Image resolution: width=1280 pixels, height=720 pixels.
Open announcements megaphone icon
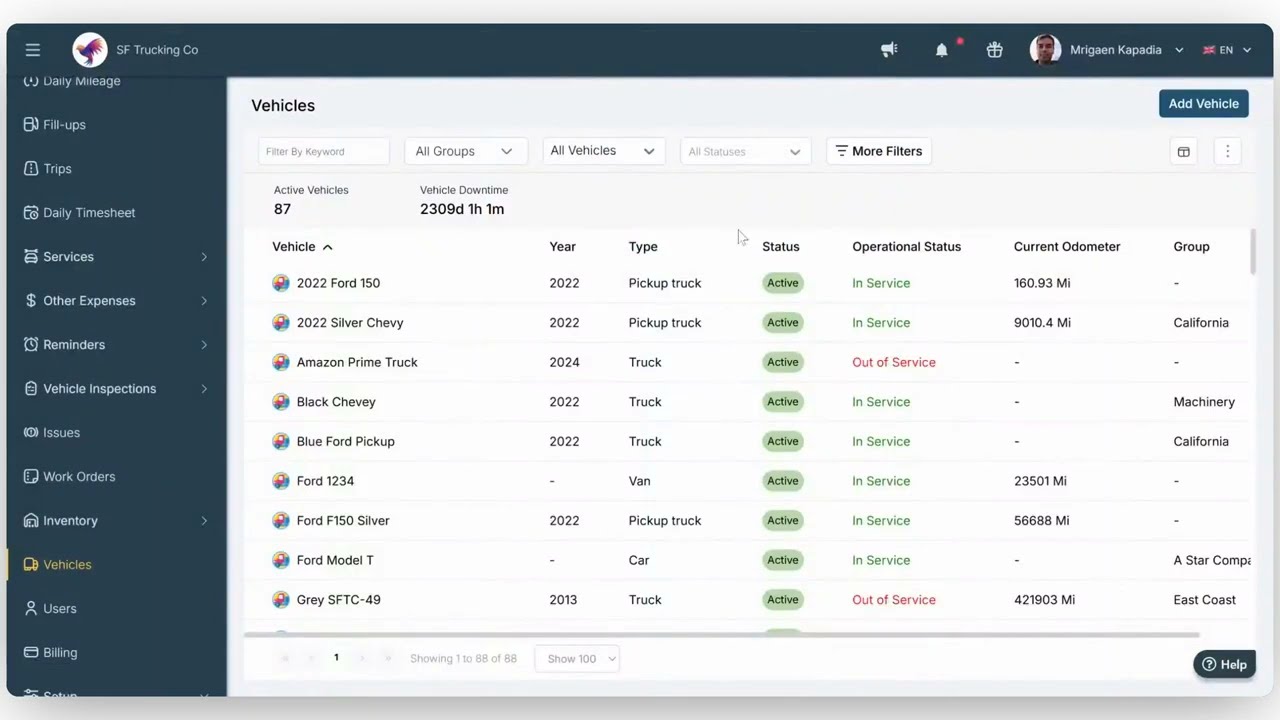889,49
